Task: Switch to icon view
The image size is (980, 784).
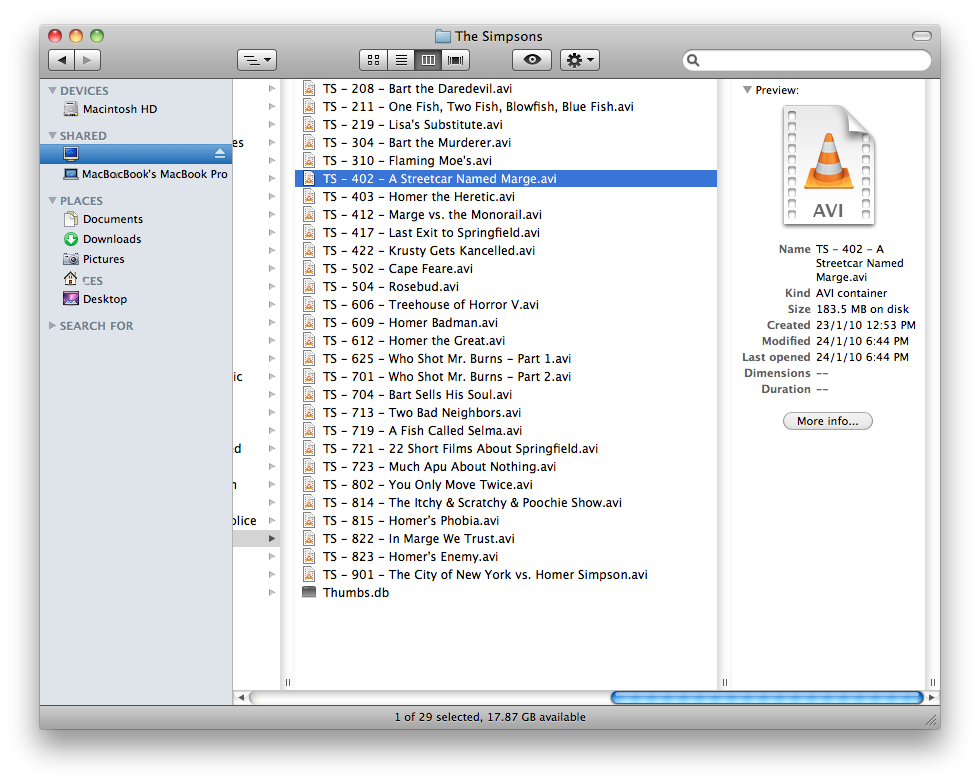Action: coord(373,60)
